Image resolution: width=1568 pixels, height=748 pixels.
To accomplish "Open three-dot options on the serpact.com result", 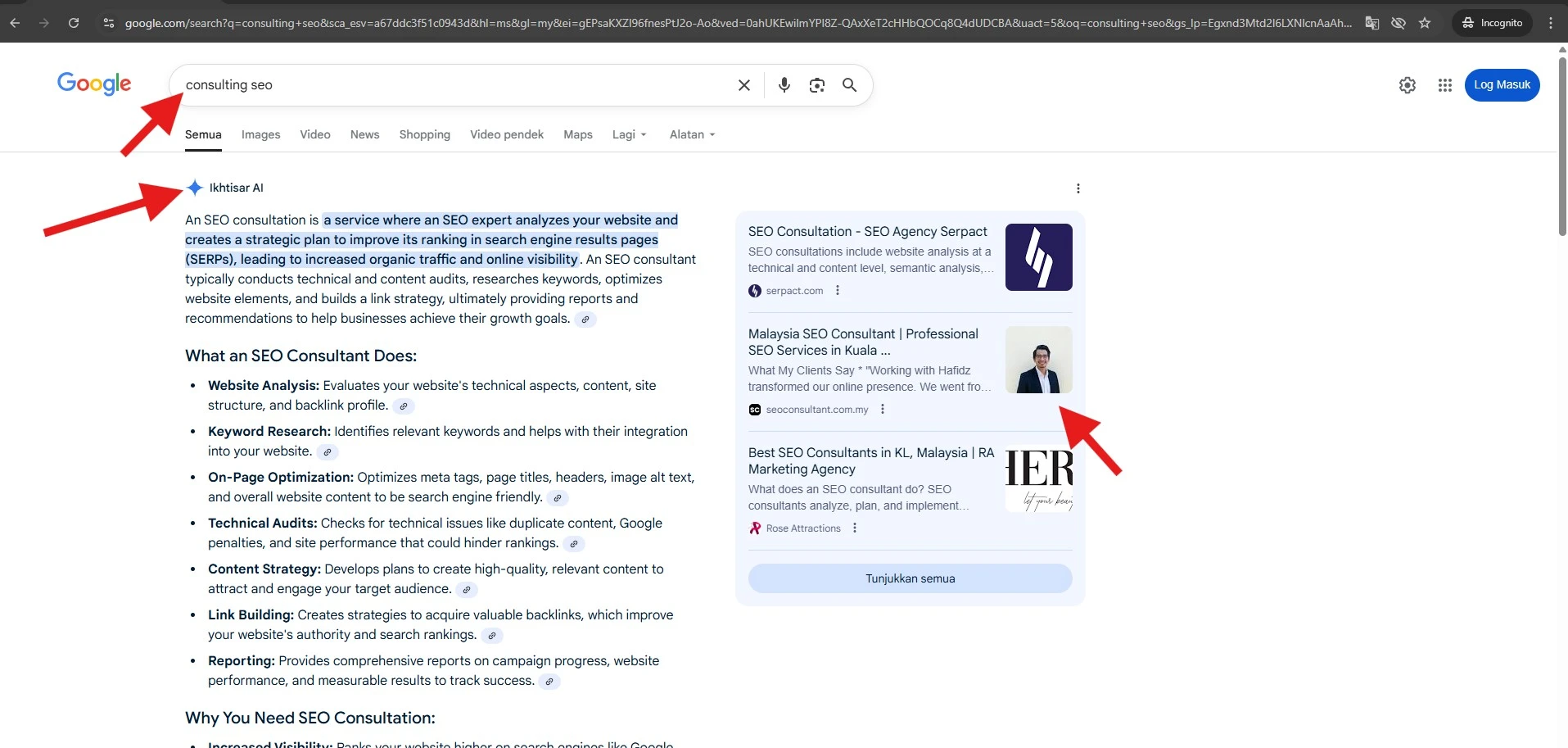I will pyautogui.click(x=837, y=291).
